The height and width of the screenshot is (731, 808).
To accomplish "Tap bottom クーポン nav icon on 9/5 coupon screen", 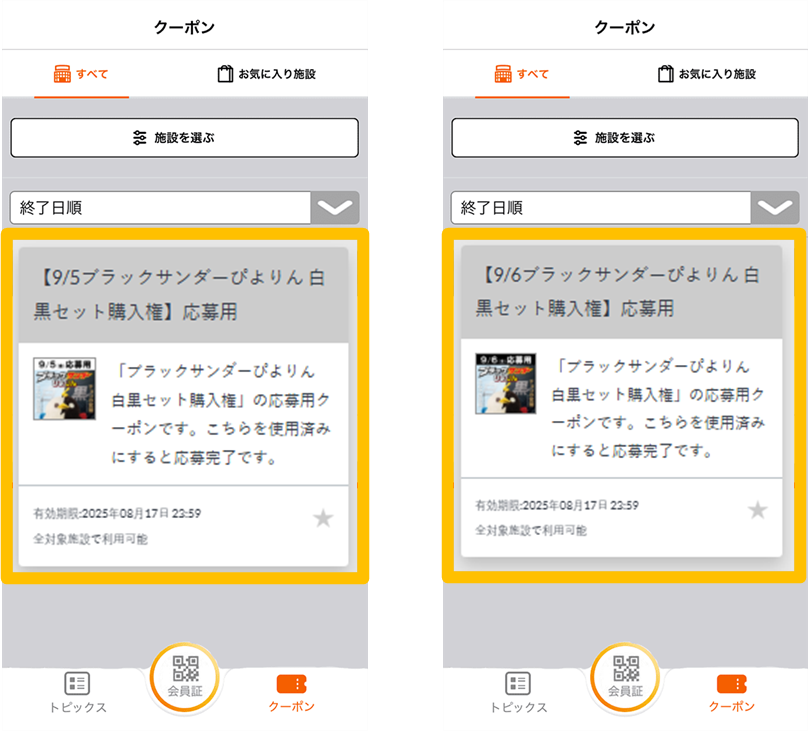I will pos(292,693).
